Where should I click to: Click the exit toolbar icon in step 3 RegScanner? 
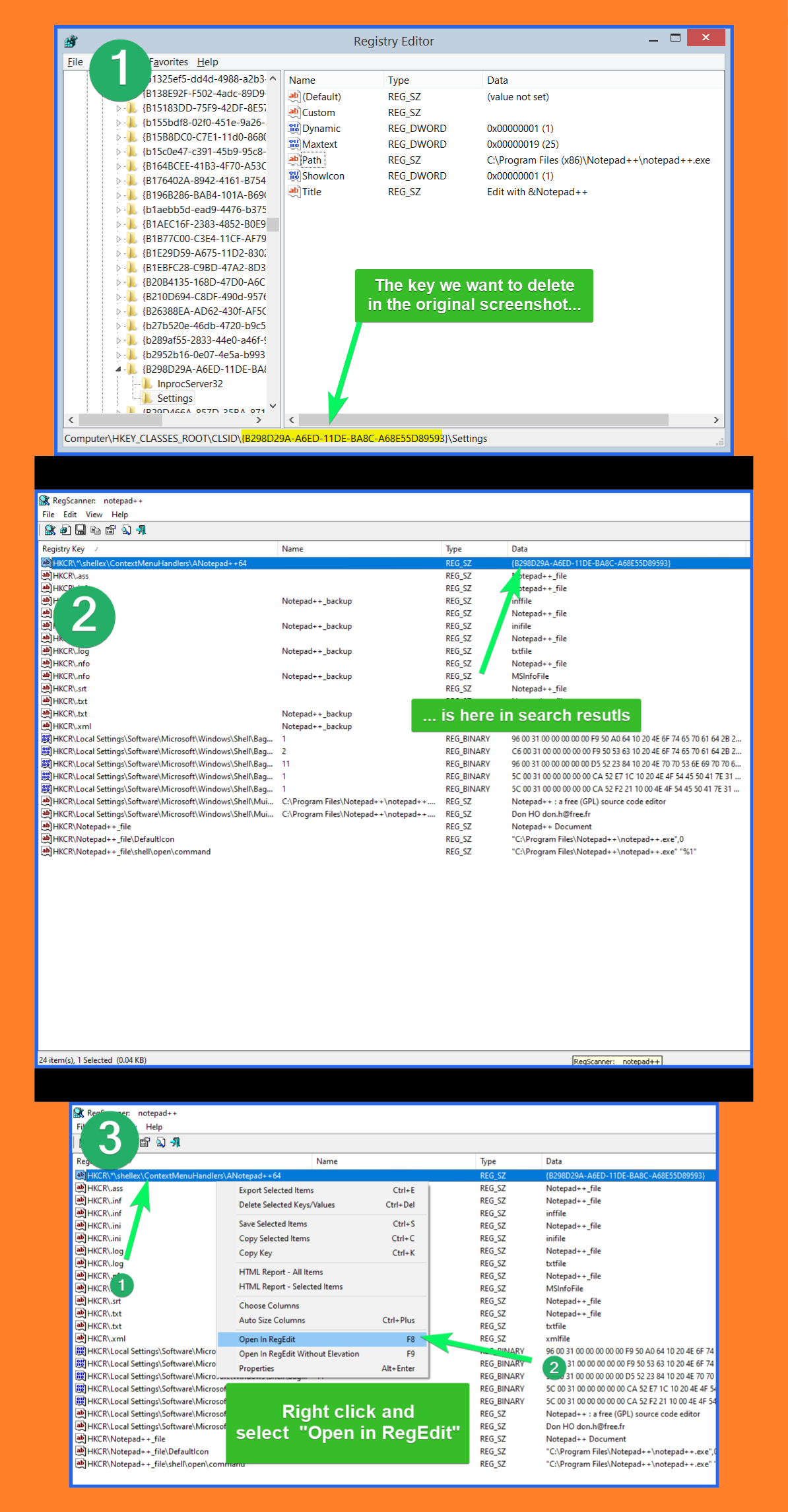[176, 1142]
